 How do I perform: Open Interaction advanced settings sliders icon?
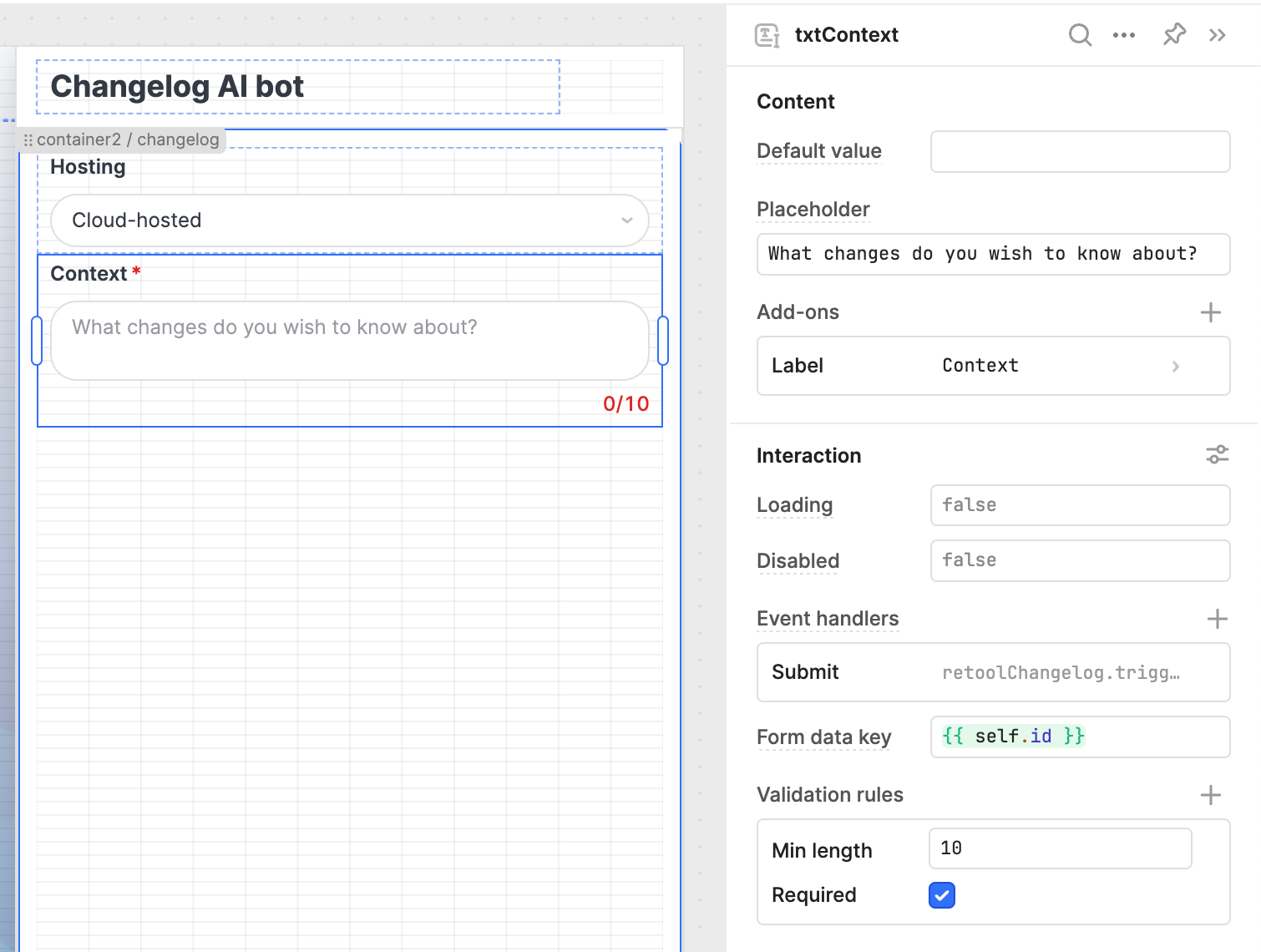(x=1217, y=454)
